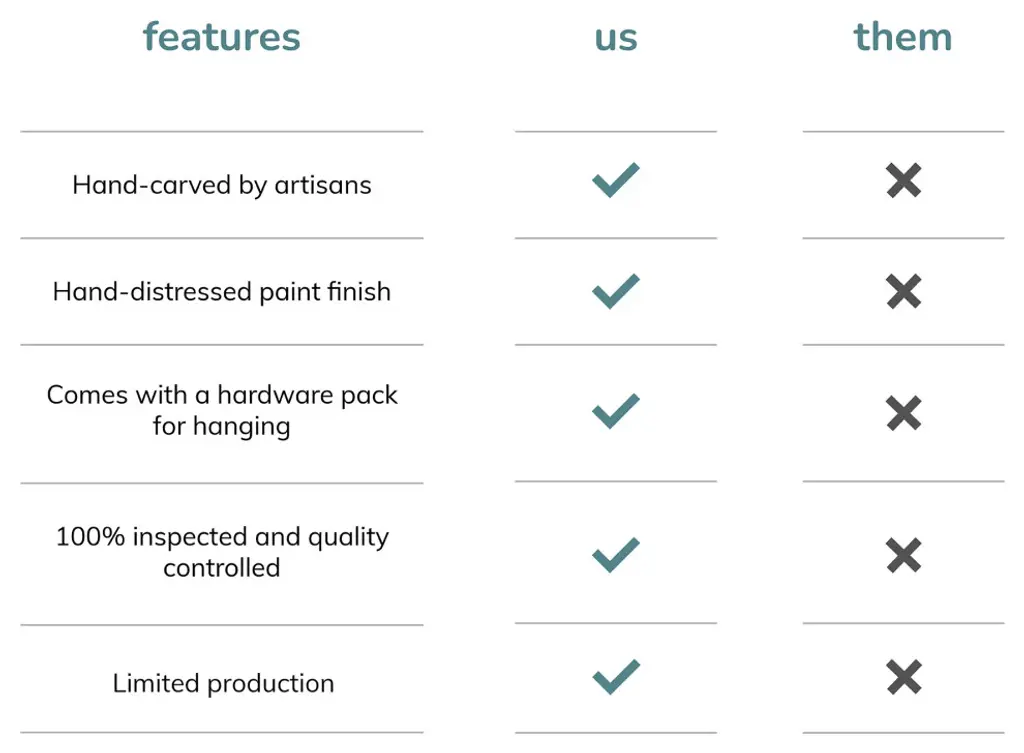Click the "controlled" text line
Screen dimensions: 1024x753
(221, 568)
